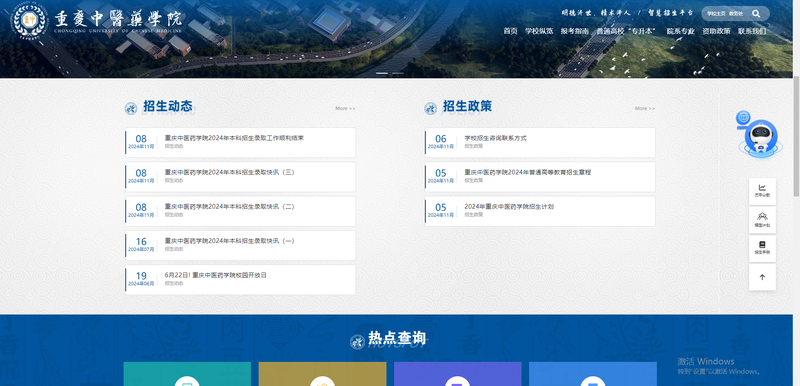Screen dimensions: 800x386
Task: Click the 热点查询 section heading
Action: (397, 338)
